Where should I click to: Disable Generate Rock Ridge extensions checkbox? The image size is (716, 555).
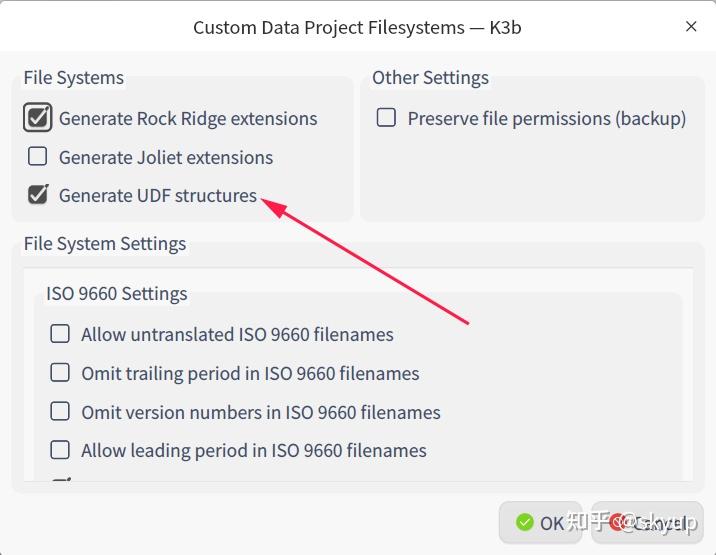pyautogui.click(x=38, y=118)
